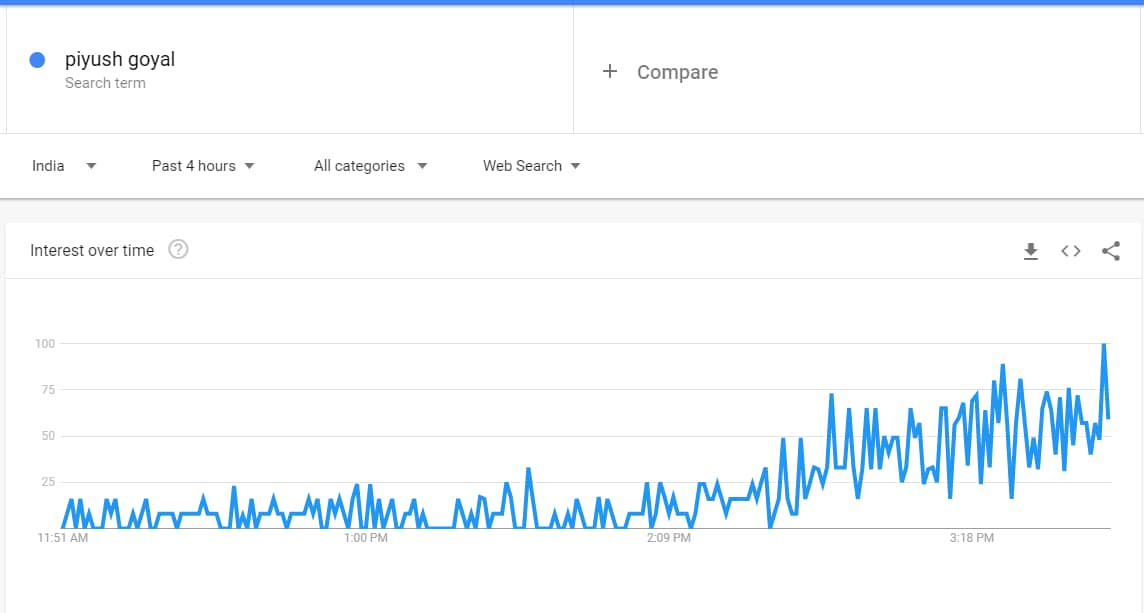1144x613 pixels.
Task: Open the All categories dropdown
Action: point(370,166)
